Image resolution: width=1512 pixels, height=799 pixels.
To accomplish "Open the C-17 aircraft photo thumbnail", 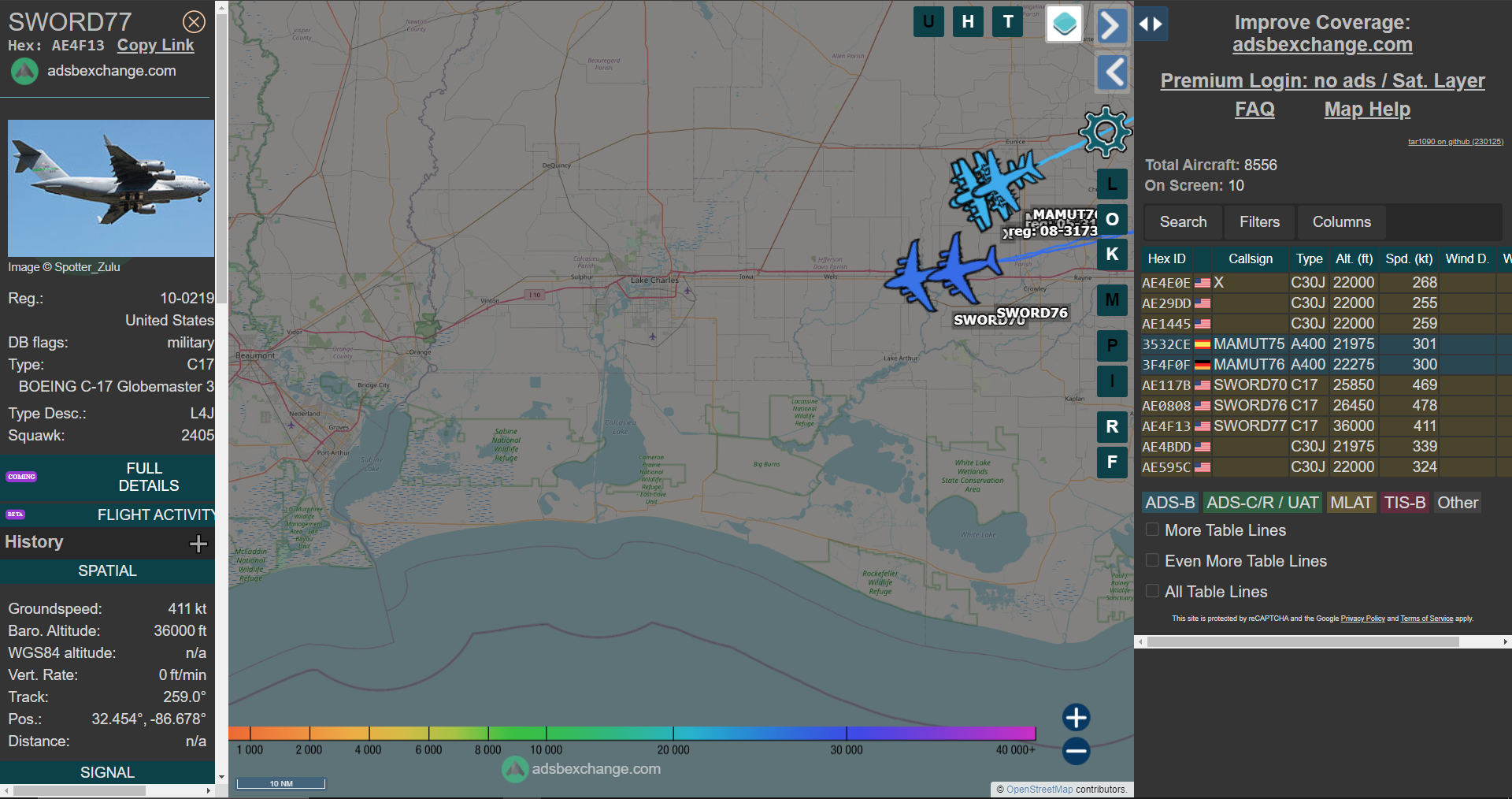I will tap(111, 188).
